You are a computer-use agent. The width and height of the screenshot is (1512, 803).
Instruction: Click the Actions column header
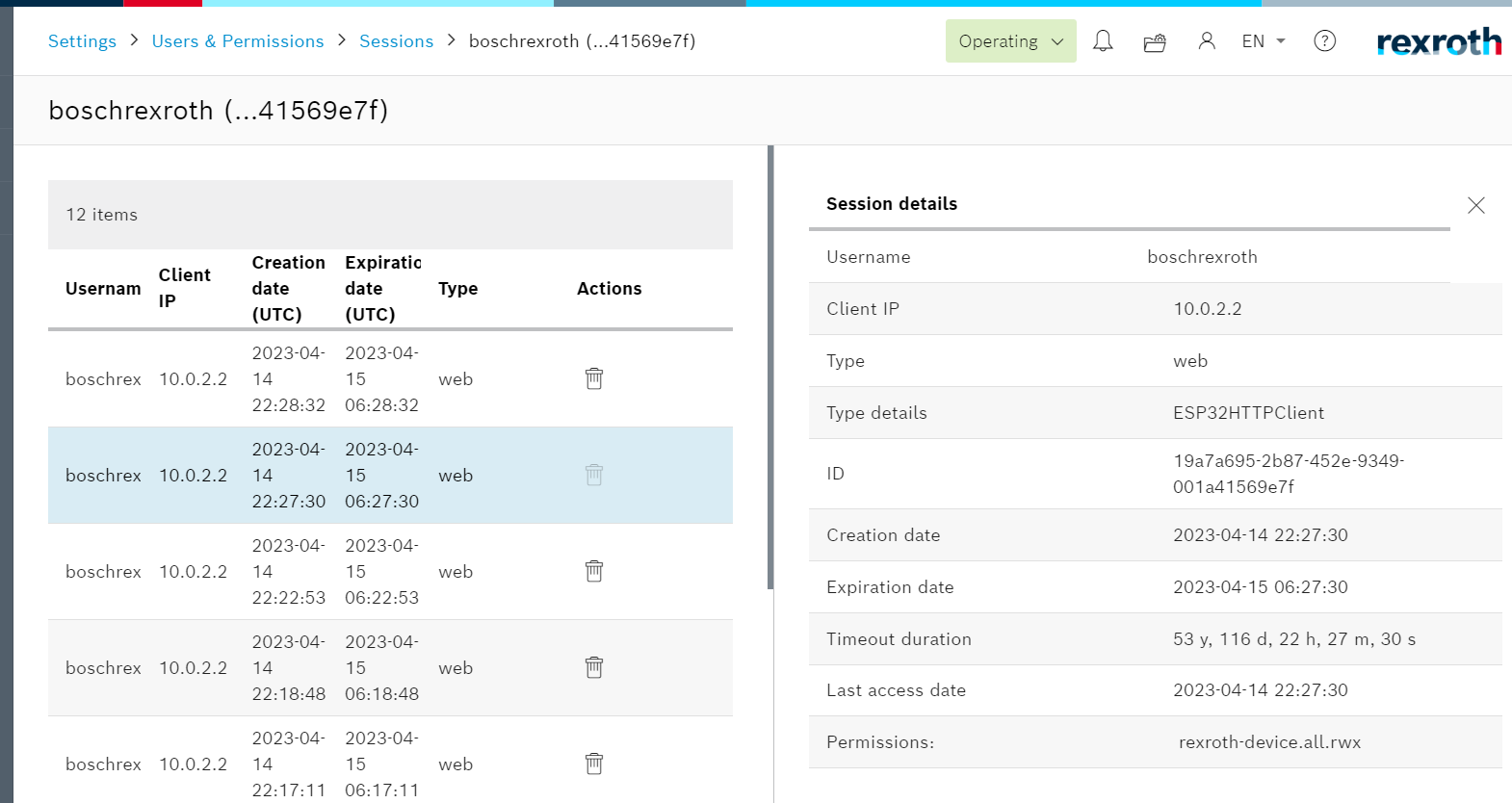[x=610, y=289]
